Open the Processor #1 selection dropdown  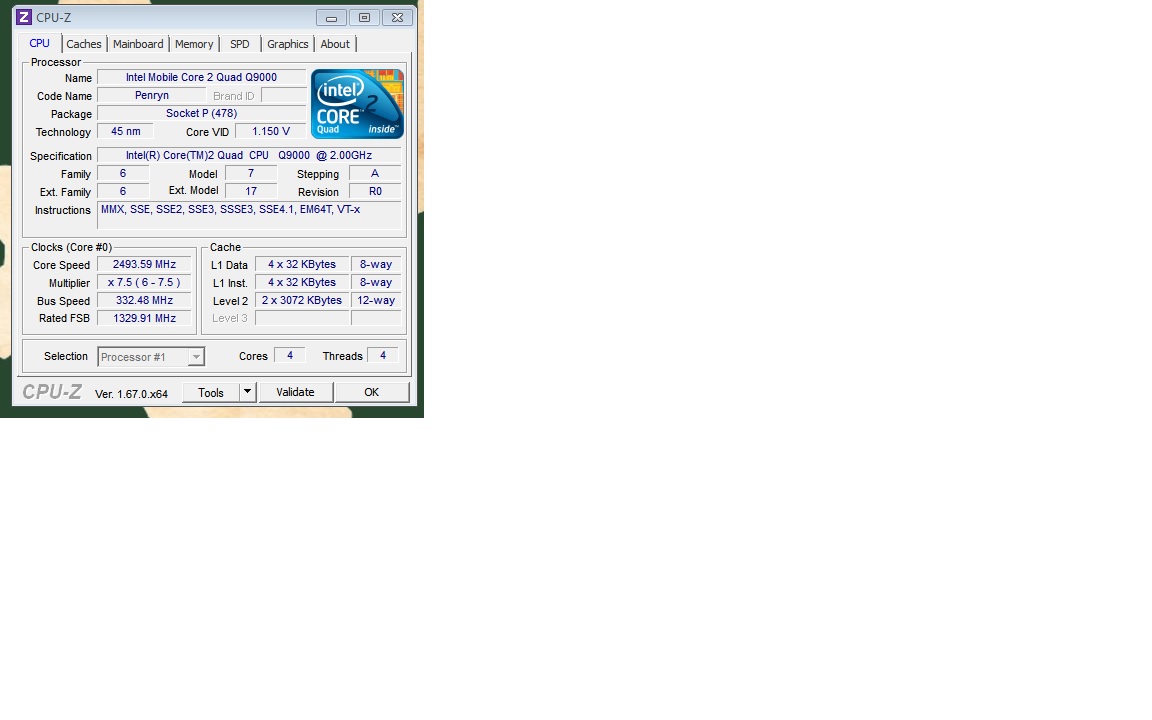point(151,357)
